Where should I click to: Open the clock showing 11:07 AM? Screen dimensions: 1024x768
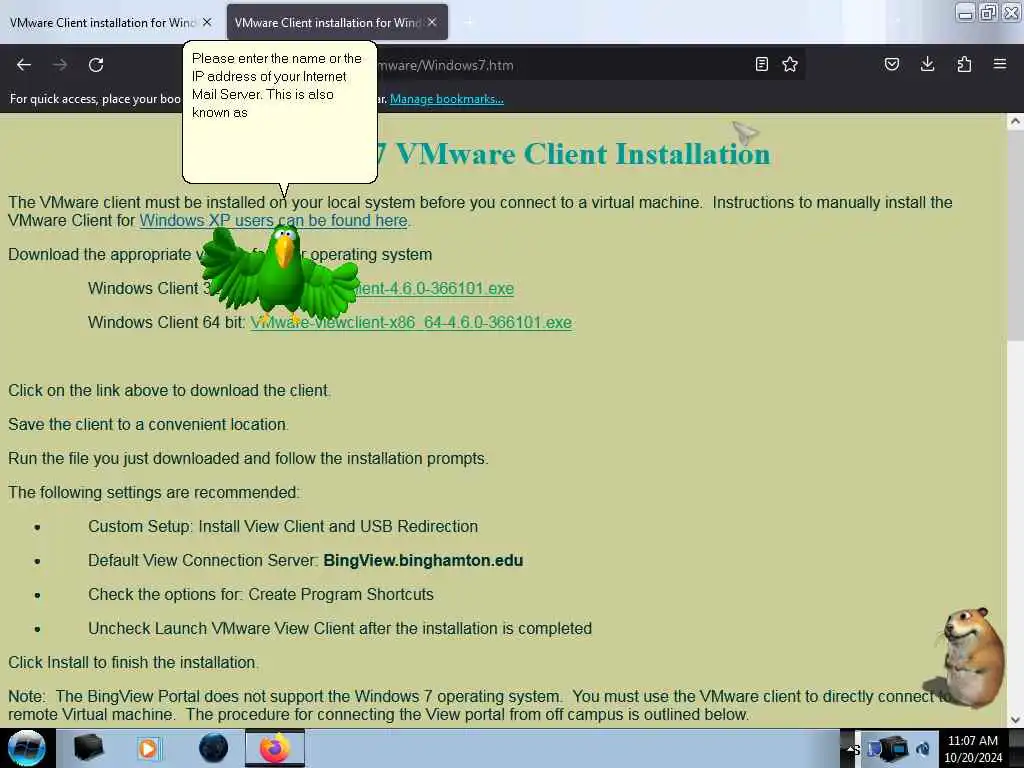pos(973,749)
